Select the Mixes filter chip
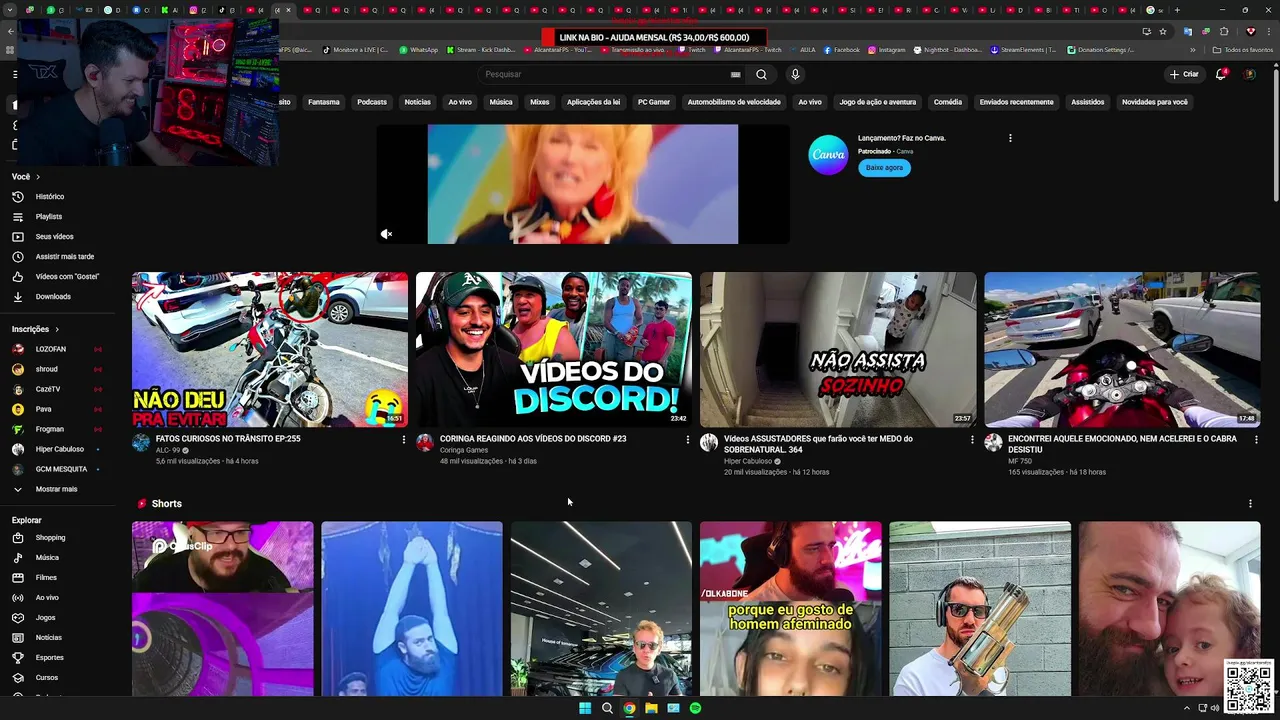The width and height of the screenshot is (1280, 720). [539, 102]
